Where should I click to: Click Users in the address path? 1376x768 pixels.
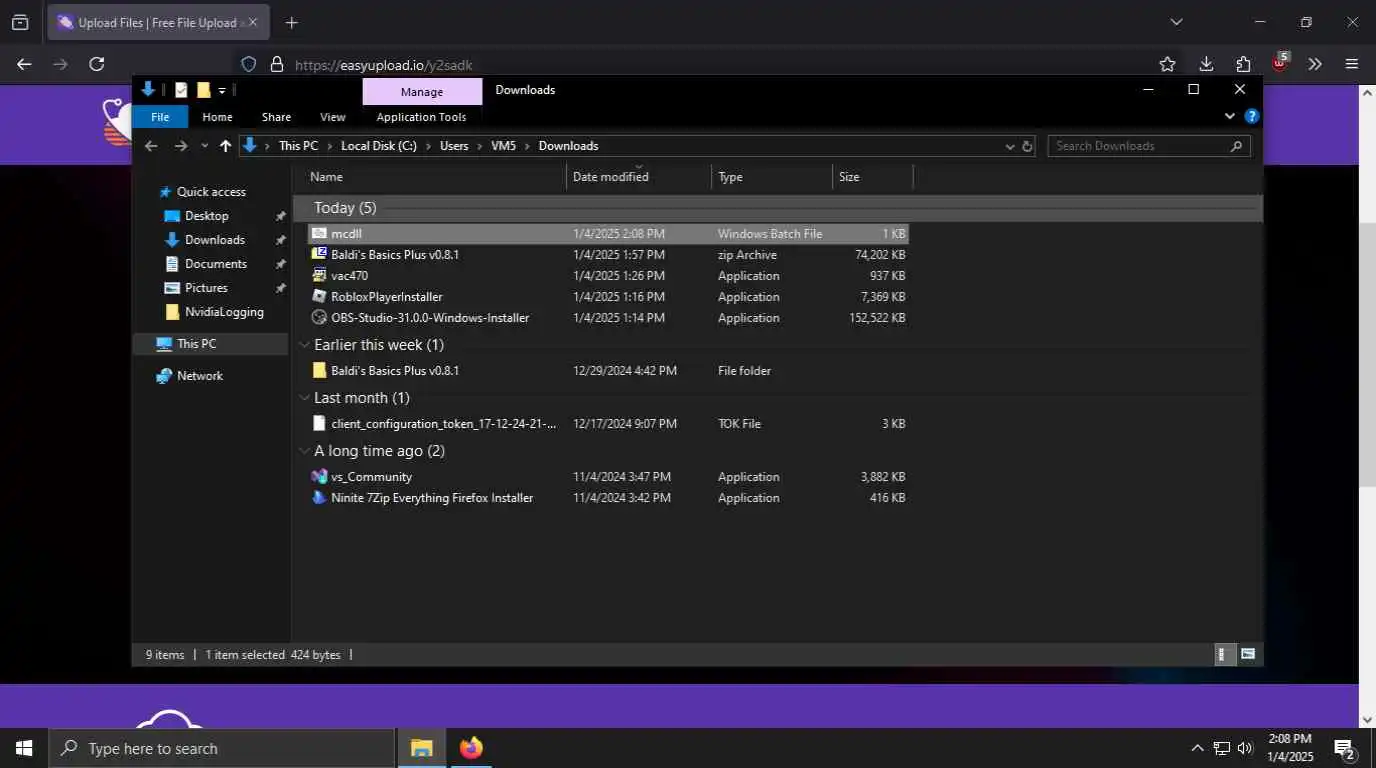pos(454,146)
